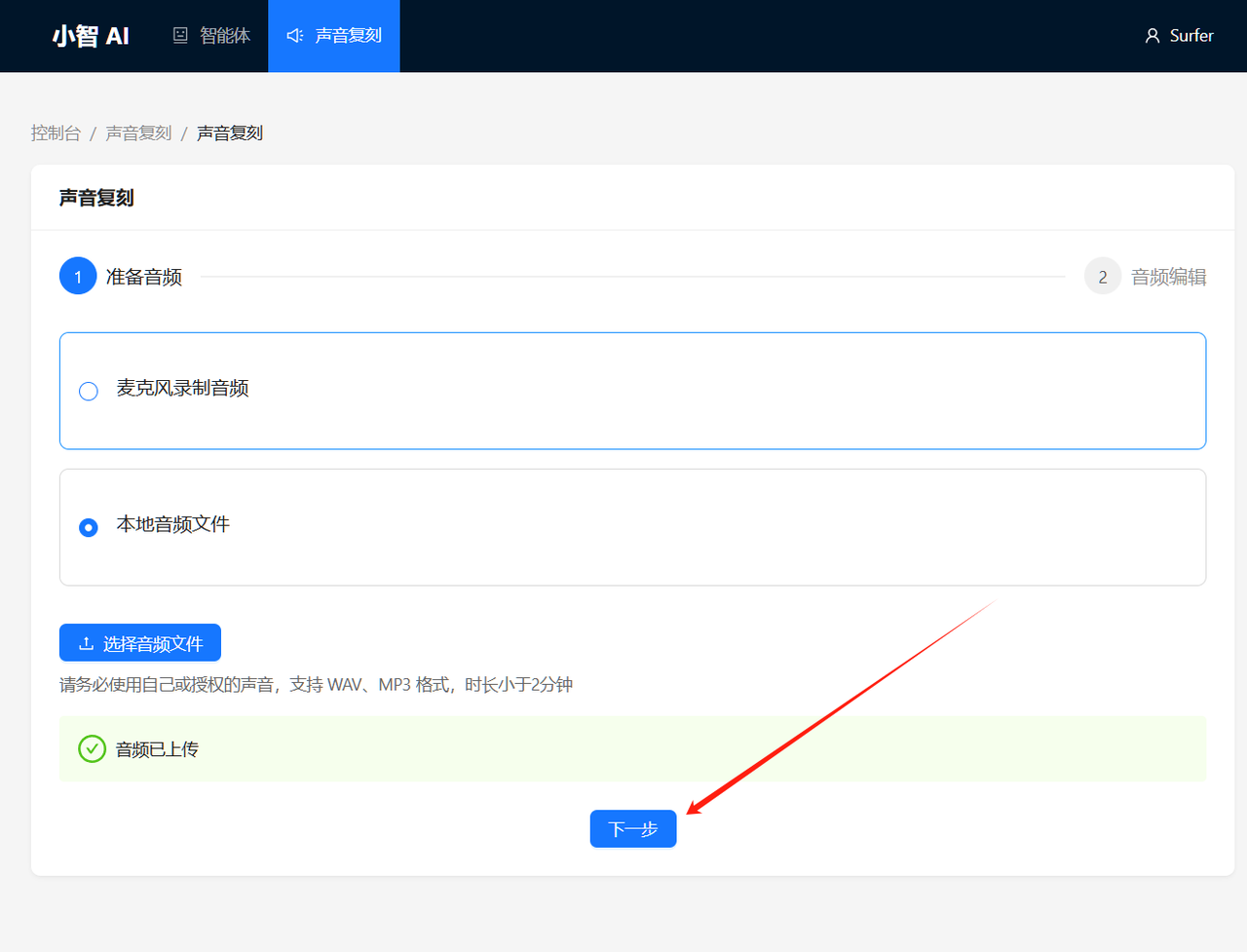Click the 音频编辑 step label

[1168, 277]
